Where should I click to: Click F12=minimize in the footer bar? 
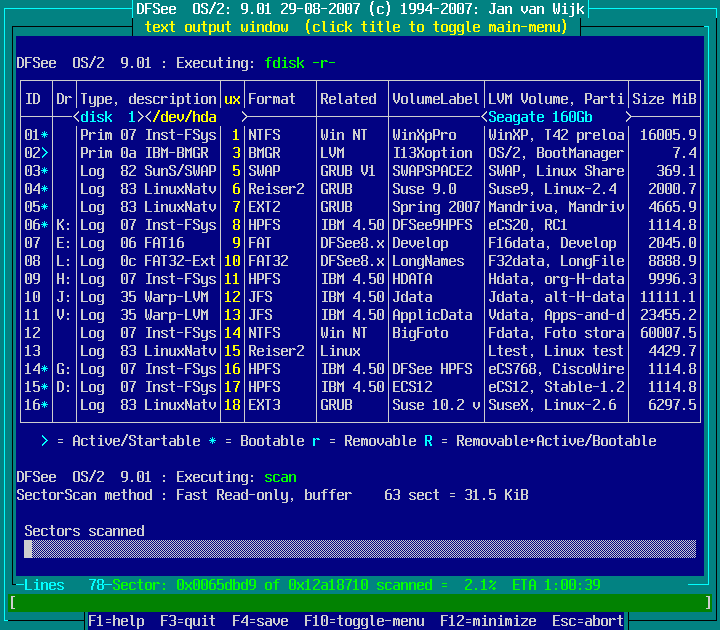[x=488, y=621]
